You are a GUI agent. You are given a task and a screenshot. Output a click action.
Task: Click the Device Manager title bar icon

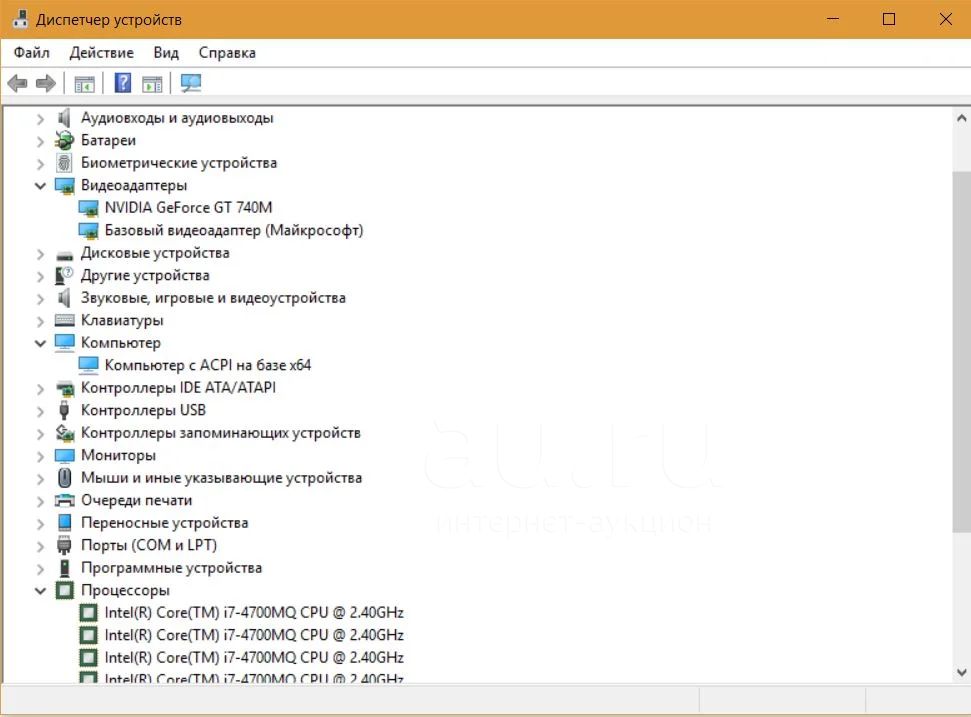[x=20, y=19]
